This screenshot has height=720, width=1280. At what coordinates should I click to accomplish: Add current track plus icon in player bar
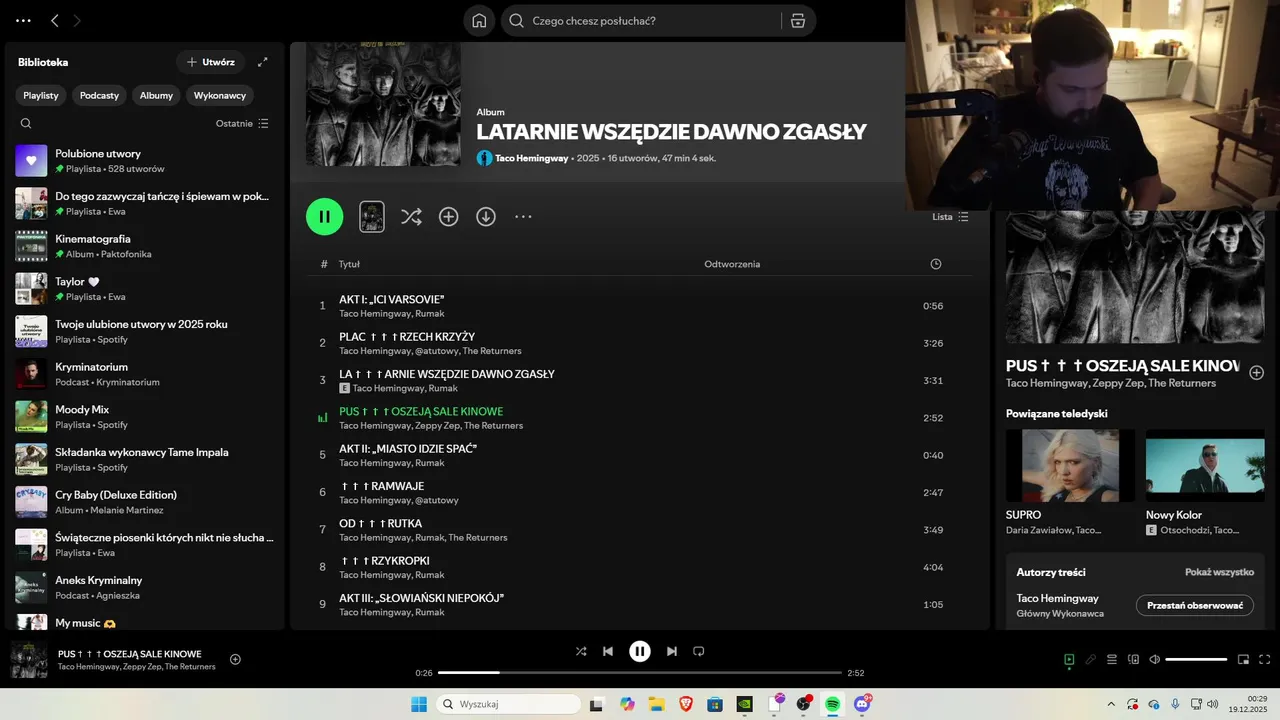(235, 659)
